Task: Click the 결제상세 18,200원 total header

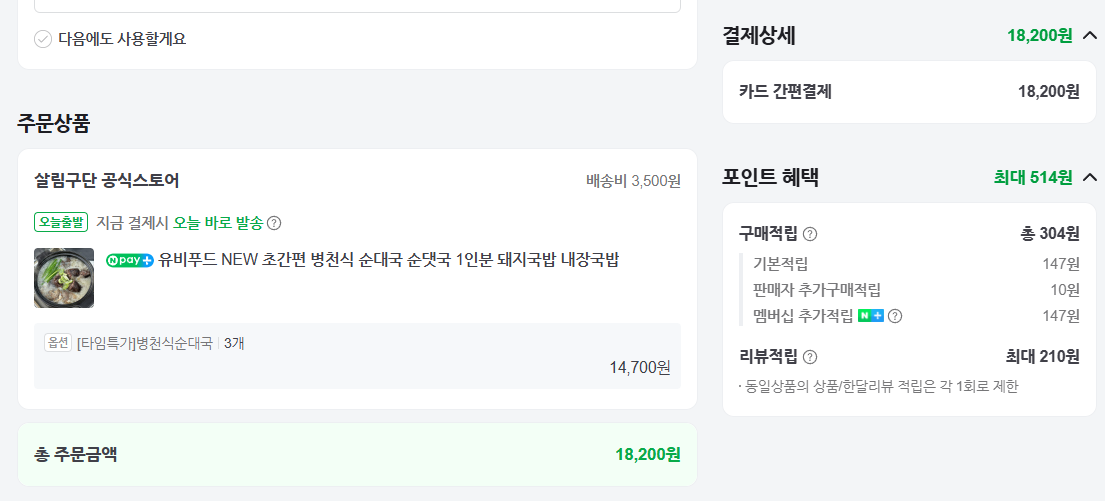Action: (x=1039, y=36)
